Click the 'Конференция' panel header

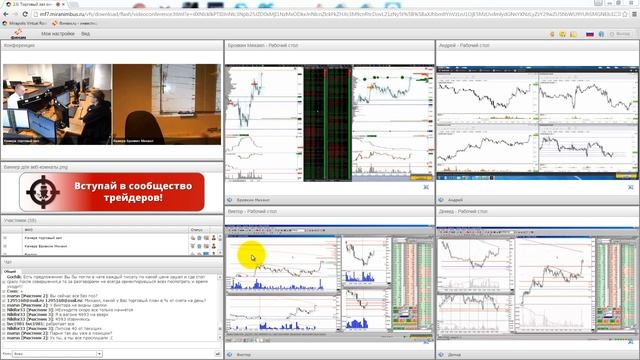pos(112,45)
